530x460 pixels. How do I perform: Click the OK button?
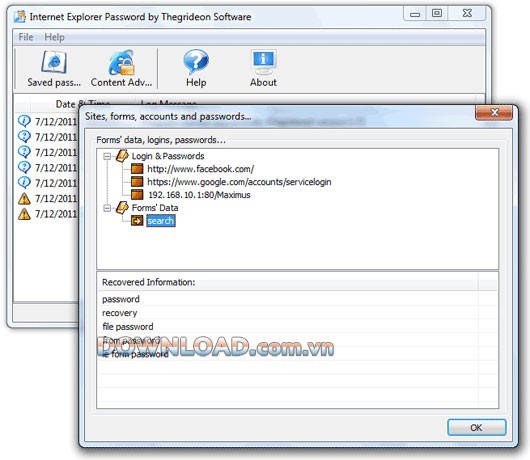[x=476, y=428]
